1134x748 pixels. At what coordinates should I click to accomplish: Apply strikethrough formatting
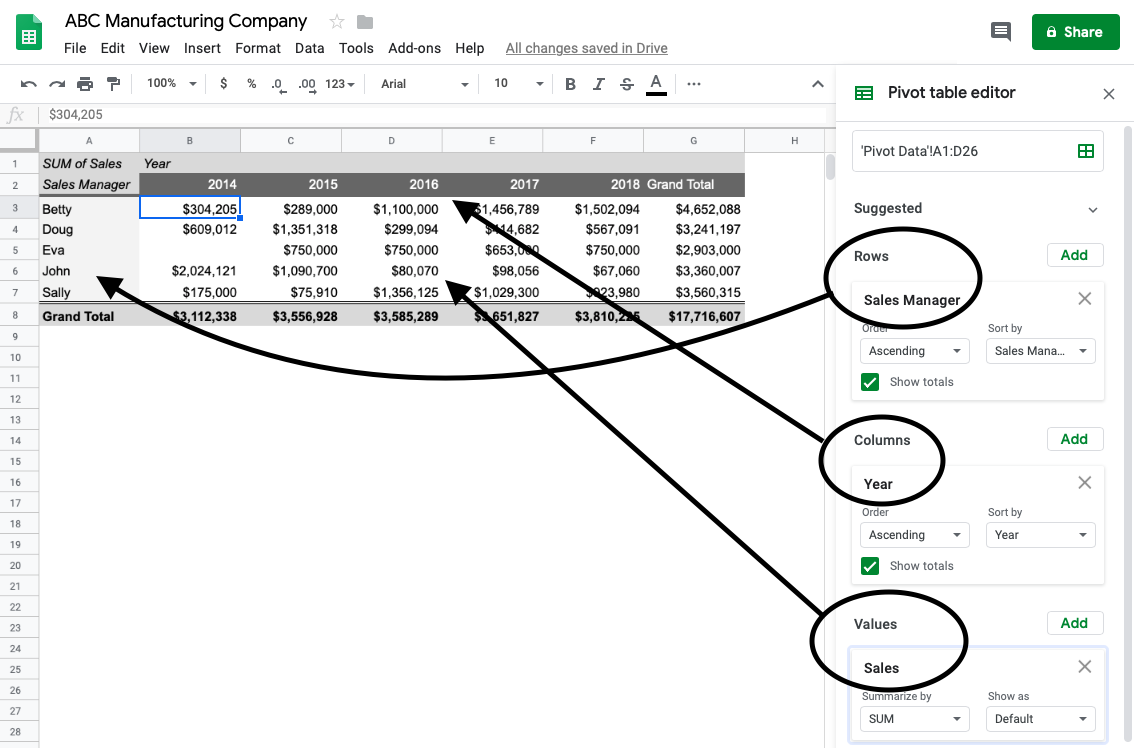626,84
